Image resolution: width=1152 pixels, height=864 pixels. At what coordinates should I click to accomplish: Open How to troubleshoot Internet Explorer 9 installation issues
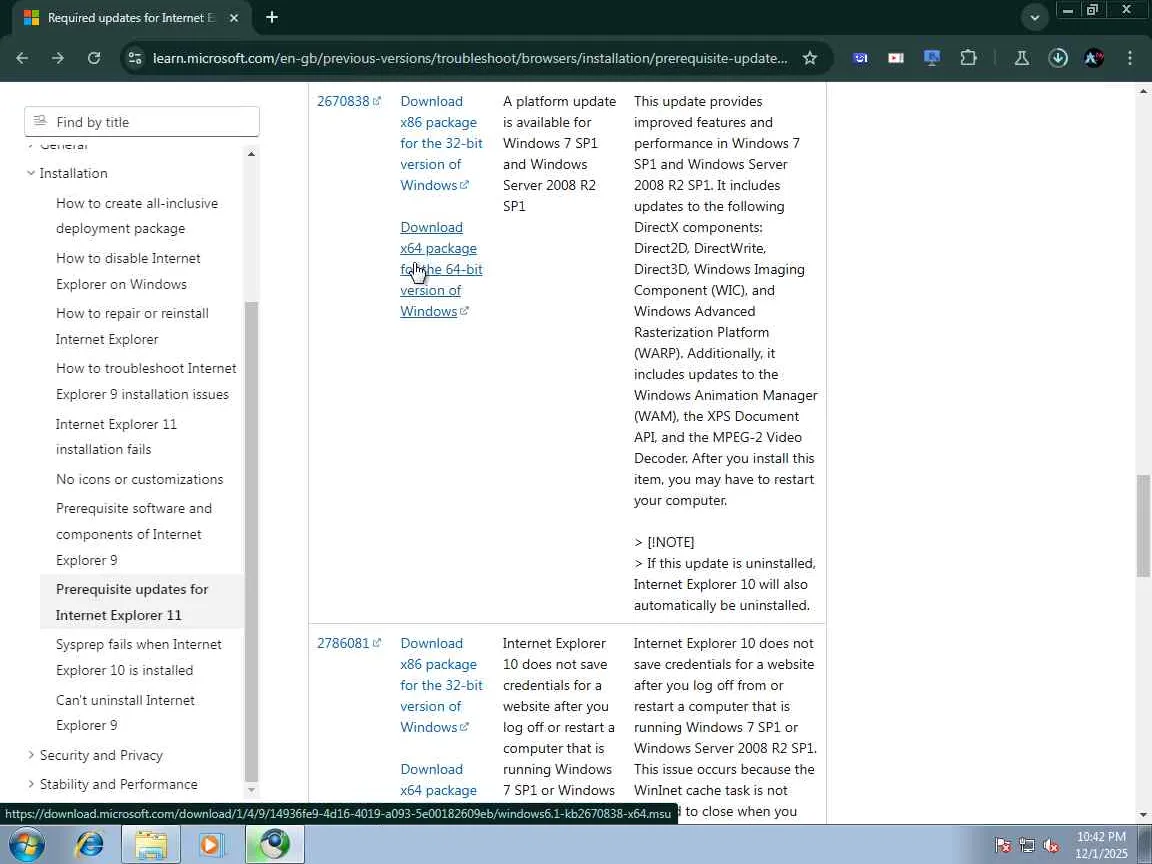pyautogui.click(x=146, y=381)
